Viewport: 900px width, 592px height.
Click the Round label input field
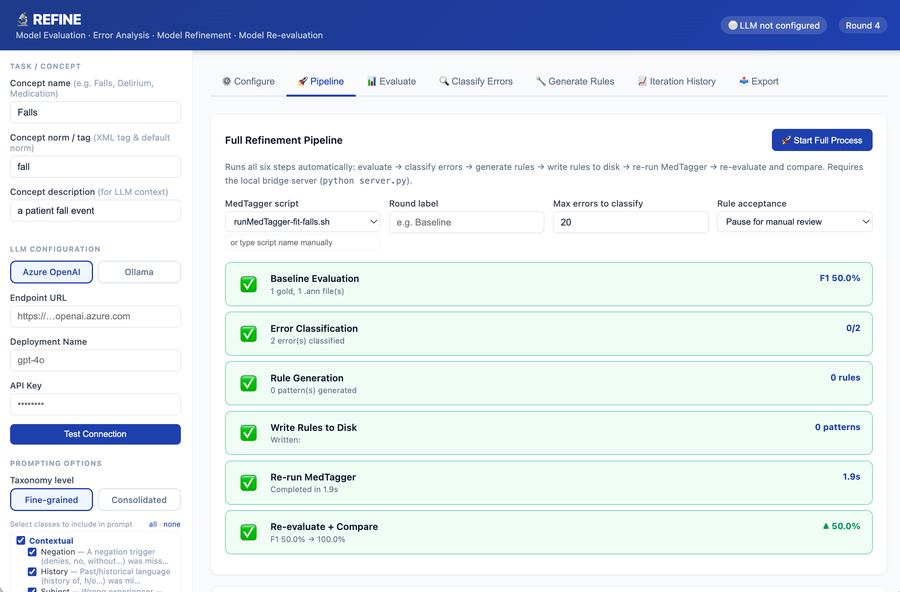467,222
